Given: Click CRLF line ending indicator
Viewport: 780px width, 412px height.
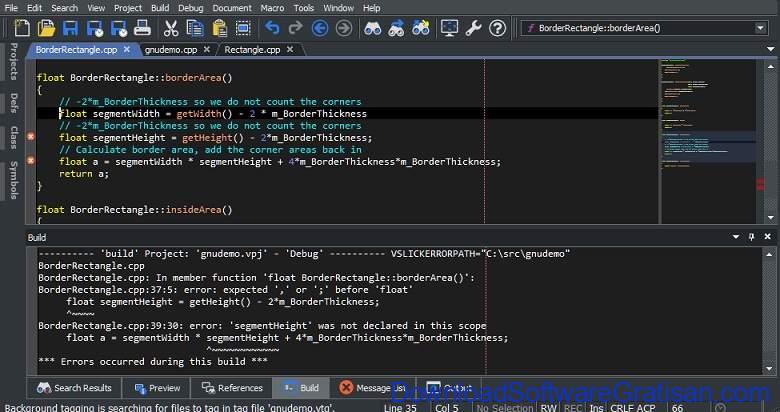Looking at the screenshot, I should [623, 408].
